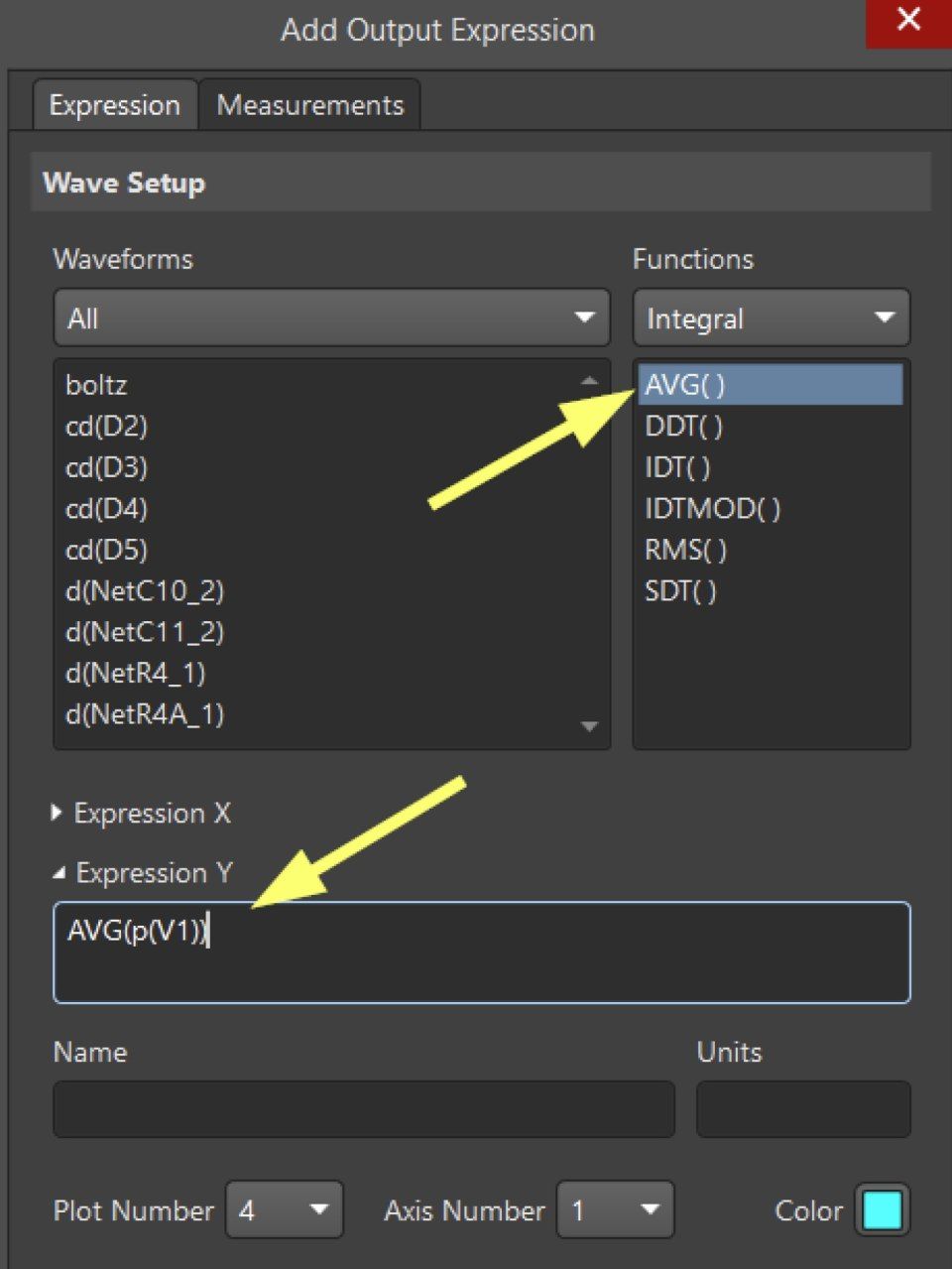The width and height of the screenshot is (952, 1269).
Task: Select the DDT( ) function
Action: [x=684, y=426]
